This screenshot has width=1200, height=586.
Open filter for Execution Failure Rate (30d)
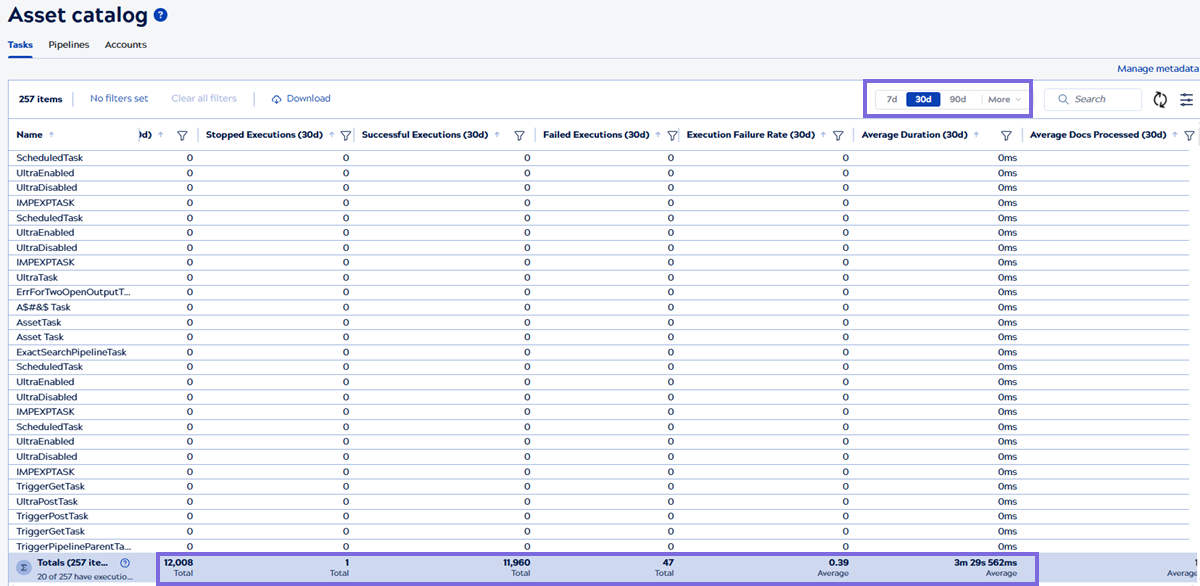(838, 135)
